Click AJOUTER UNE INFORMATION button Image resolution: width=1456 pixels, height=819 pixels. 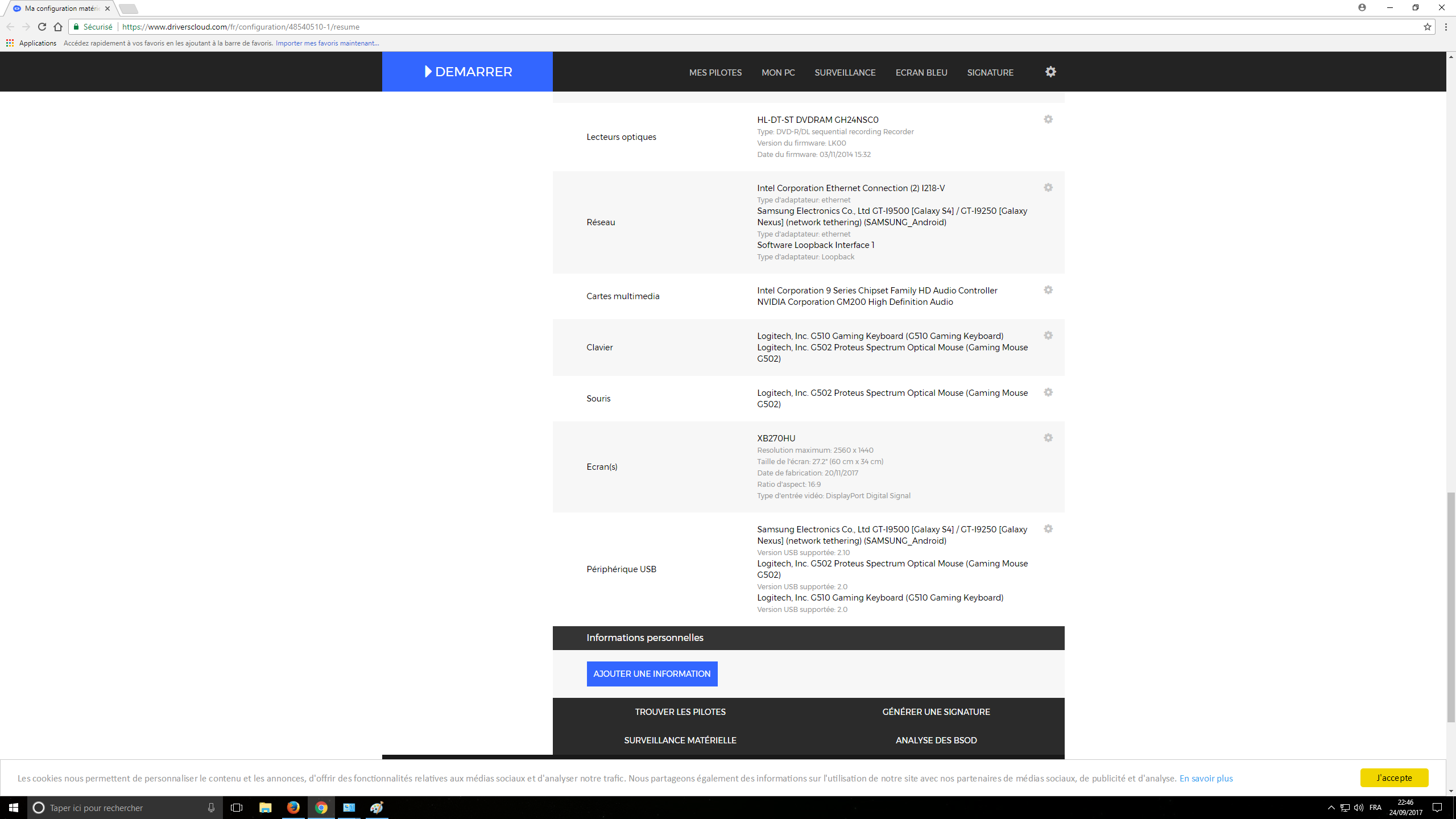coord(652,674)
